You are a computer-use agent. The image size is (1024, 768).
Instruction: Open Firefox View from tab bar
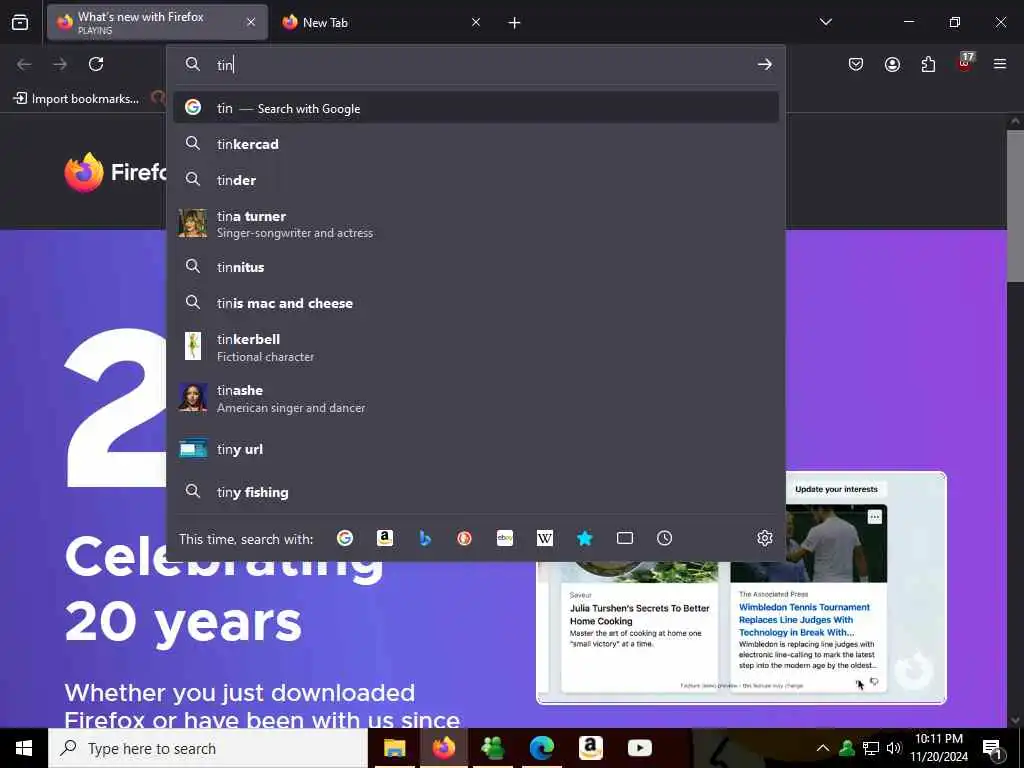click(20, 23)
